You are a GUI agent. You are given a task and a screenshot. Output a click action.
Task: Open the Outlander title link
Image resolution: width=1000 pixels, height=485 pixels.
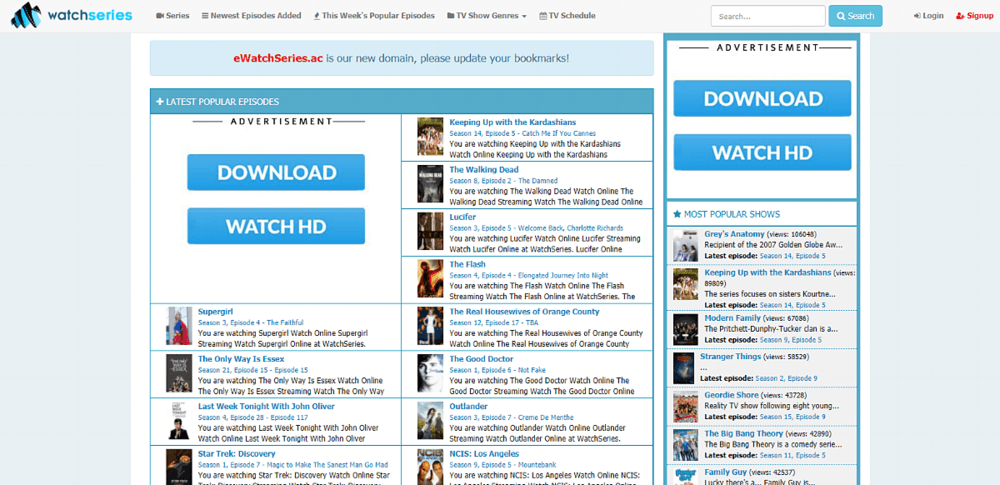[469, 407]
